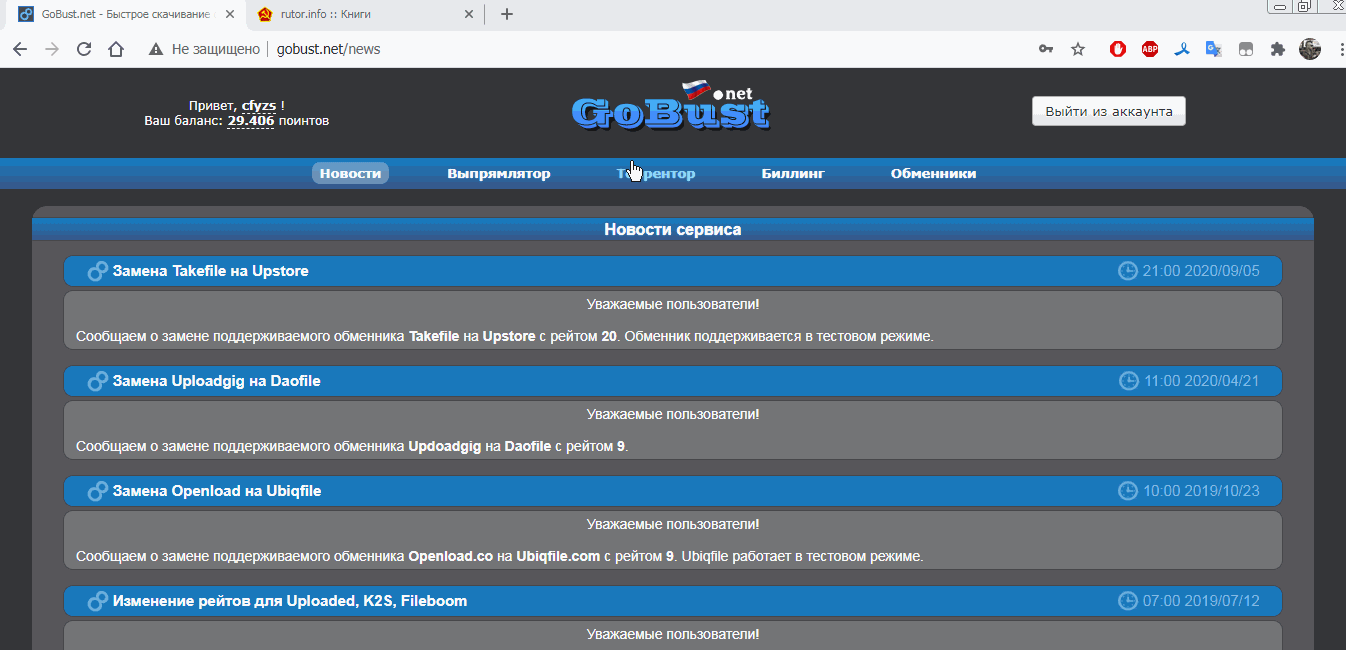The height and width of the screenshot is (650, 1346).
Task: Click the date text 11:00 2020/04/21
Action: click(x=1201, y=381)
